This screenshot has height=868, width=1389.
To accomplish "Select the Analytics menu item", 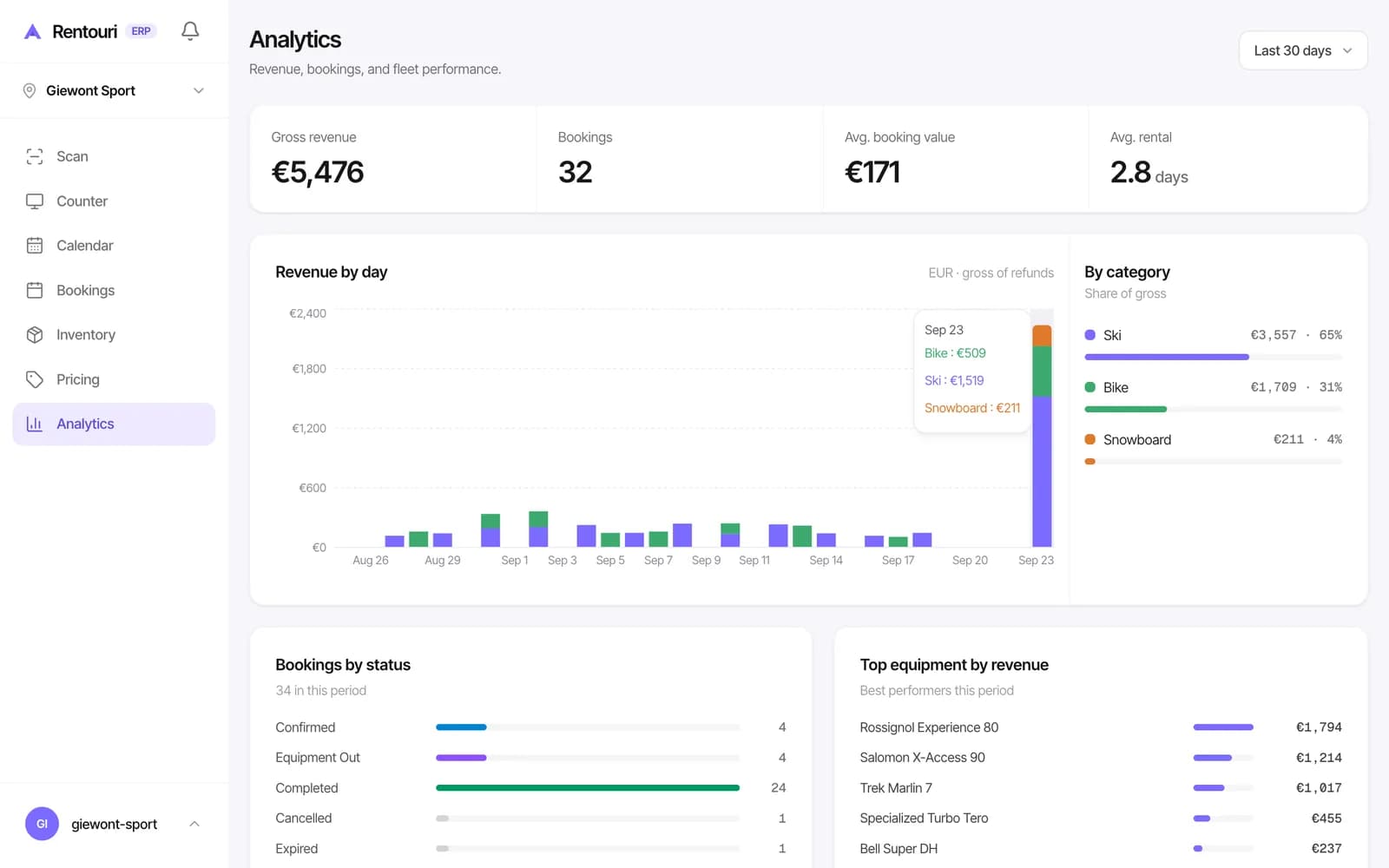I will pyautogui.click(x=114, y=424).
